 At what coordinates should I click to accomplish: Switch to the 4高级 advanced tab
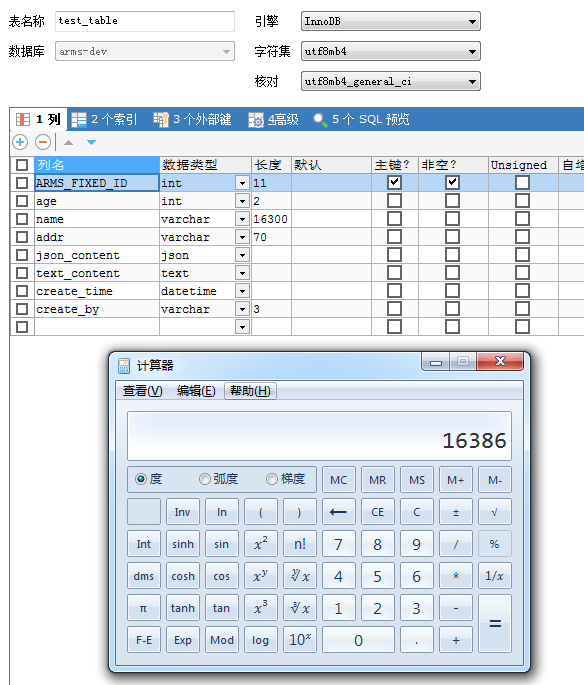[273, 119]
